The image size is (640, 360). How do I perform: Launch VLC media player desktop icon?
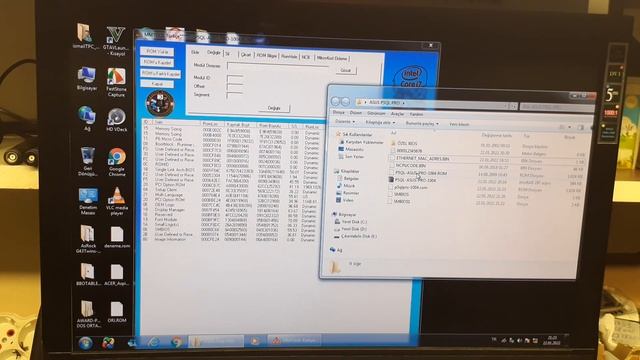[x=117, y=202]
